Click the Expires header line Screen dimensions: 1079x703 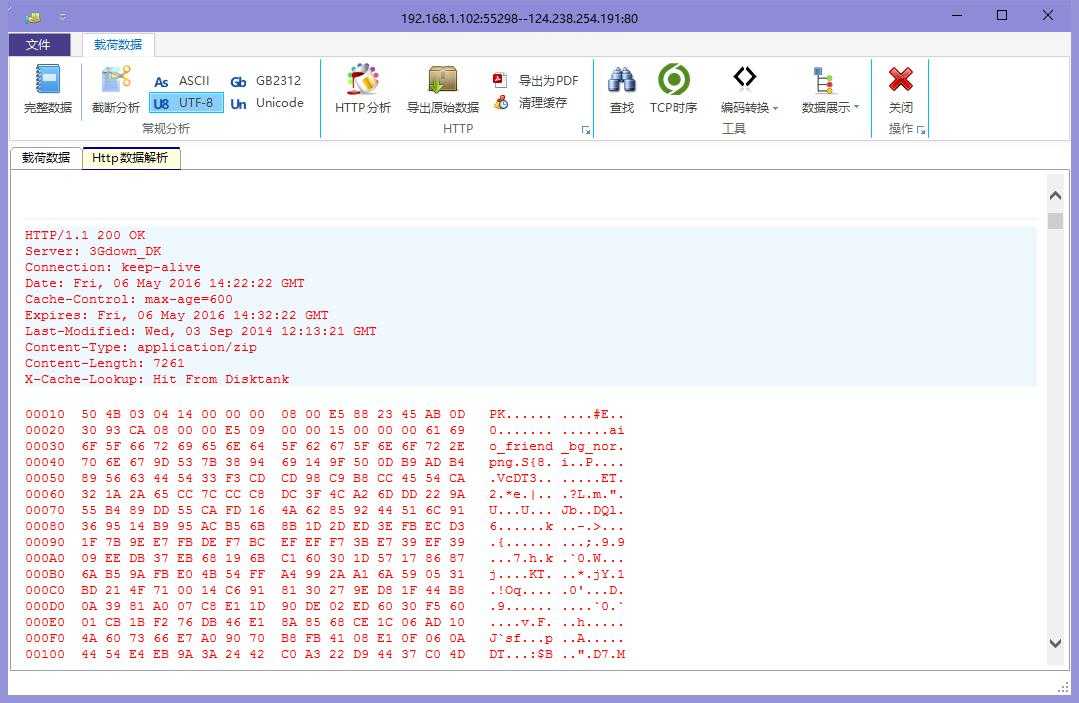pos(177,315)
